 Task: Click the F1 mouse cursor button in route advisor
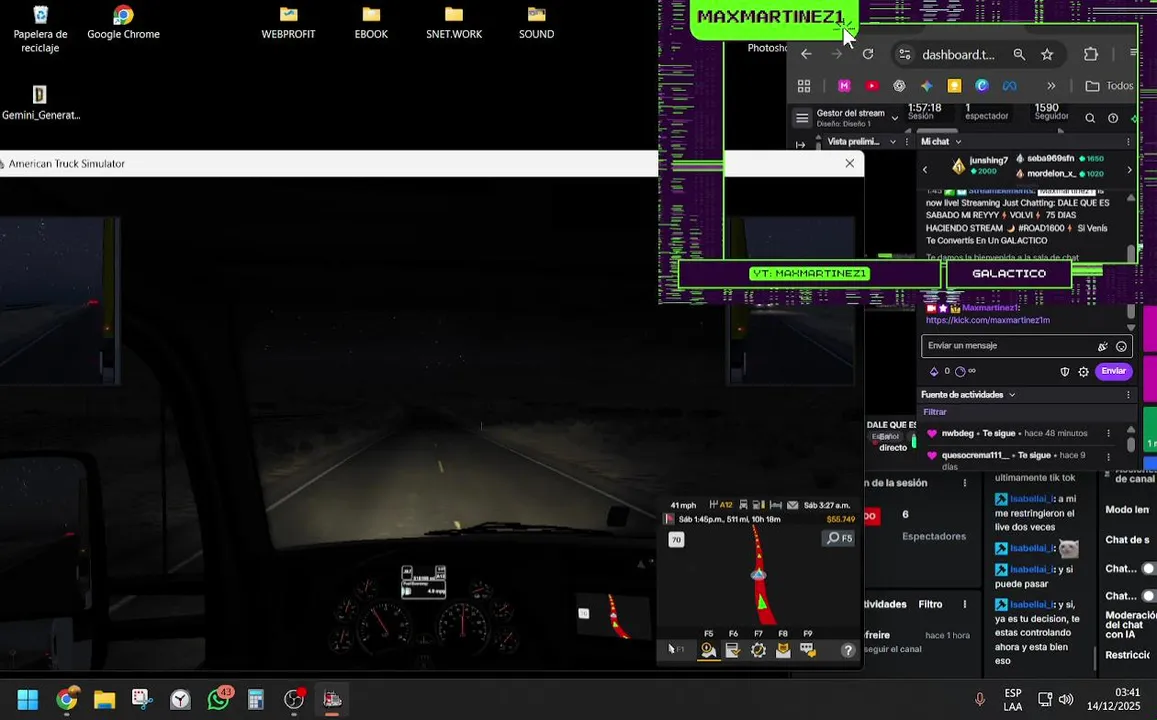coord(676,649)
